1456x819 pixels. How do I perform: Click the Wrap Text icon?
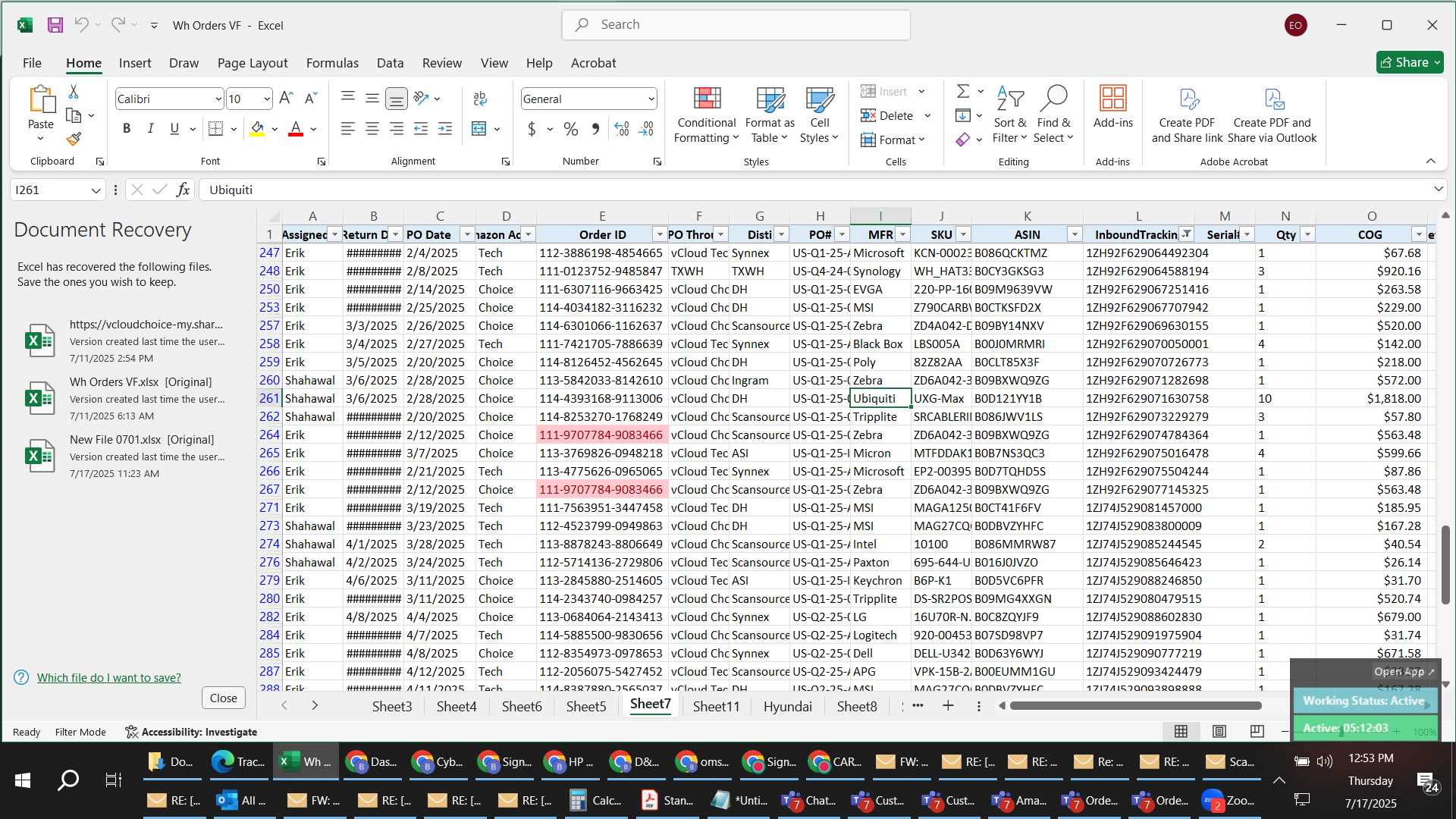click(480, 99)
